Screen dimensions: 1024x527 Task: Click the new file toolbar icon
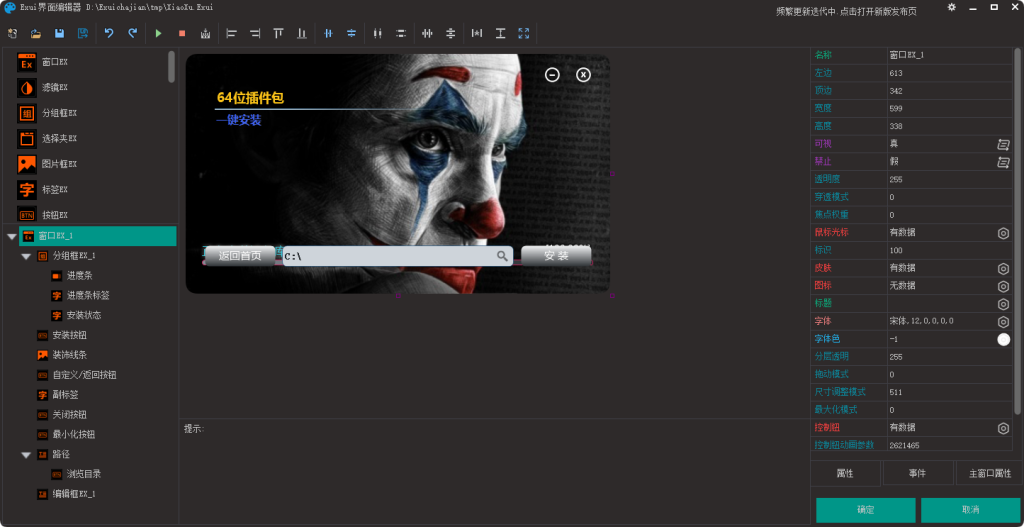point(12,33)
